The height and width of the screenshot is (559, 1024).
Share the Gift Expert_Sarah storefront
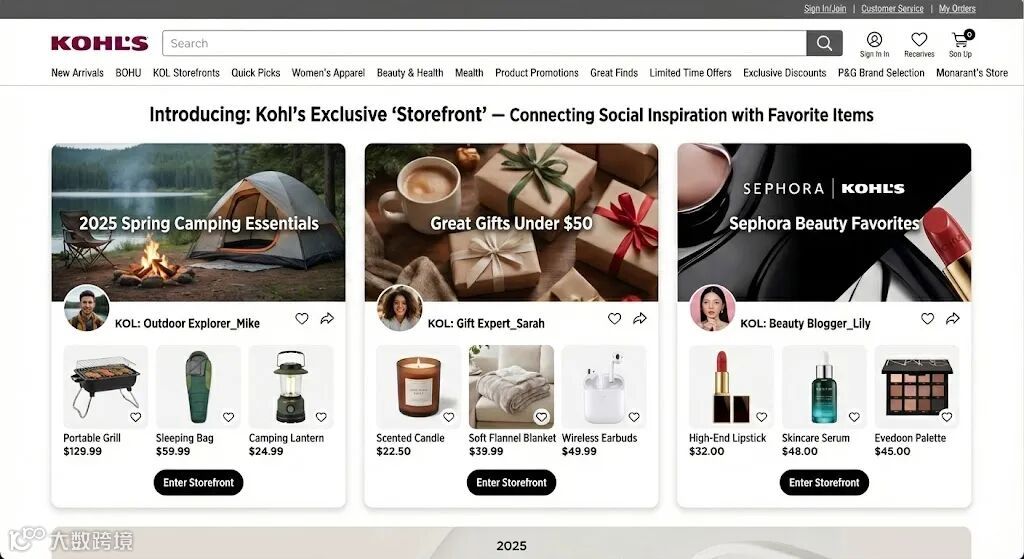click(x=640, y=319)
